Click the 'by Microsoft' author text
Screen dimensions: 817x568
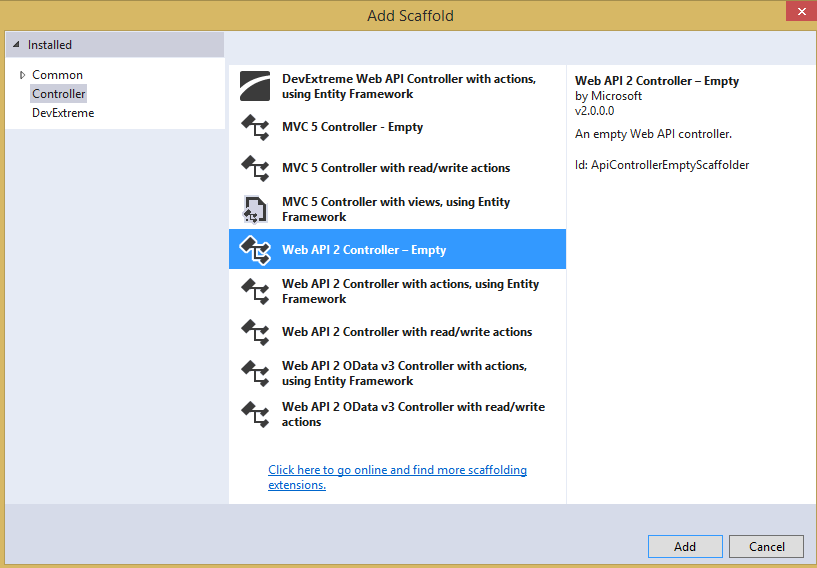tap(608, 96)
